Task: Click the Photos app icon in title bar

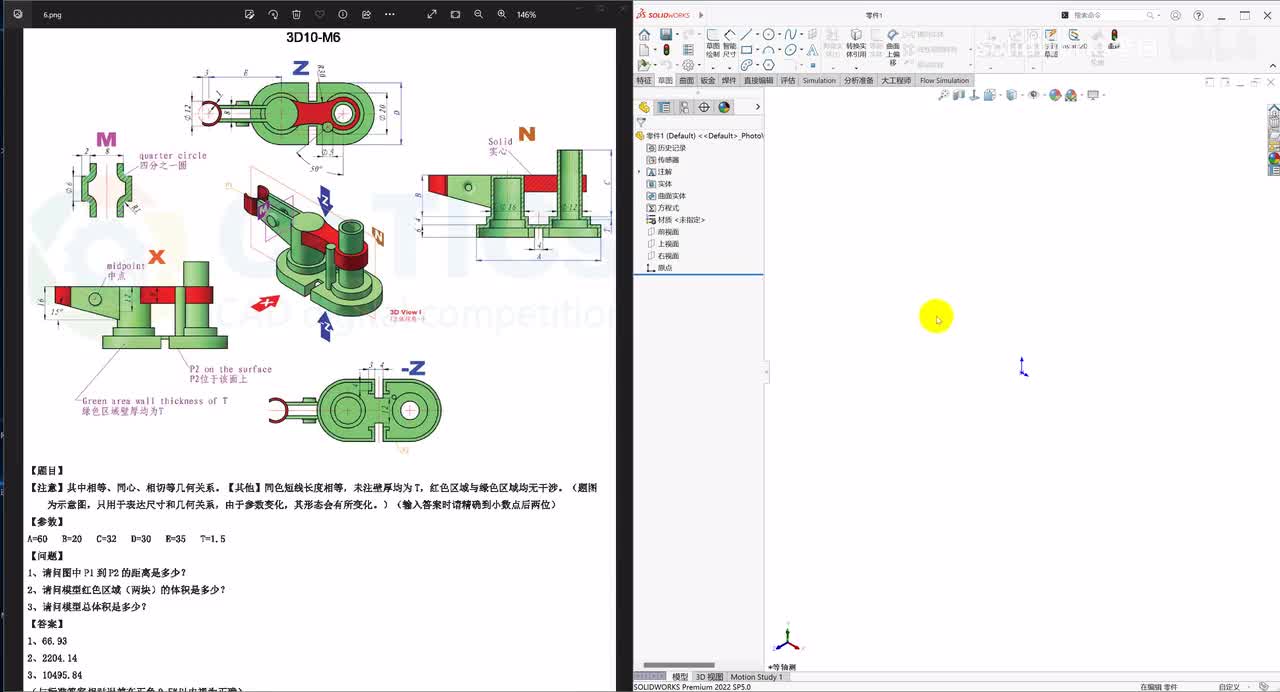Action: click(17, 14)
